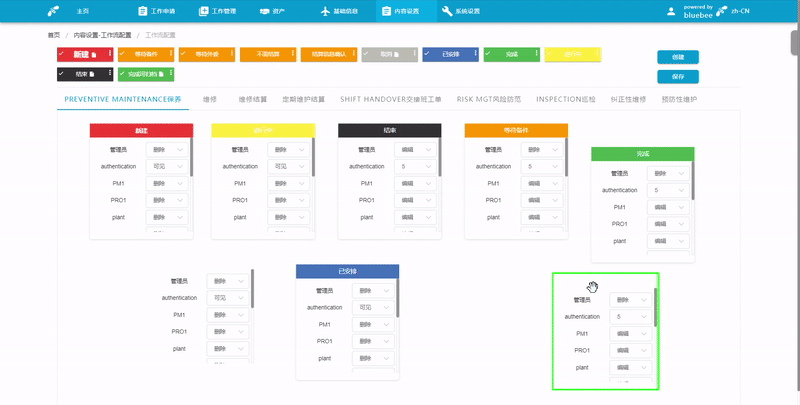800x405 pixels.
Task: Open the PM1 dropdown in the green 完成 card
Action: pos(664,207)
